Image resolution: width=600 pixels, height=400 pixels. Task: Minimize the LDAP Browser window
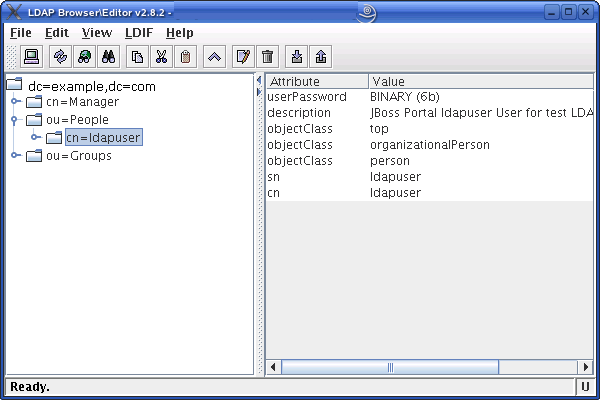click(551, 12)
